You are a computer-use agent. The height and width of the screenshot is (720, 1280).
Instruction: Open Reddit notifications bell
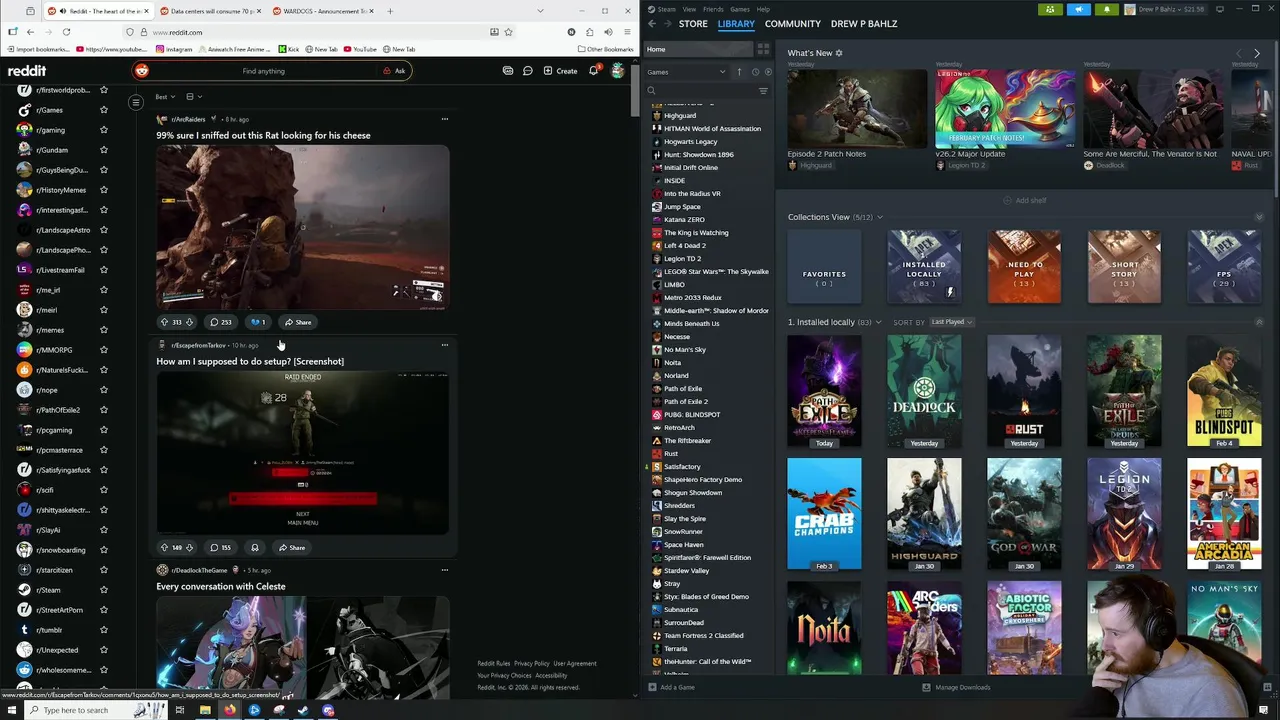(x=593, y=71)
